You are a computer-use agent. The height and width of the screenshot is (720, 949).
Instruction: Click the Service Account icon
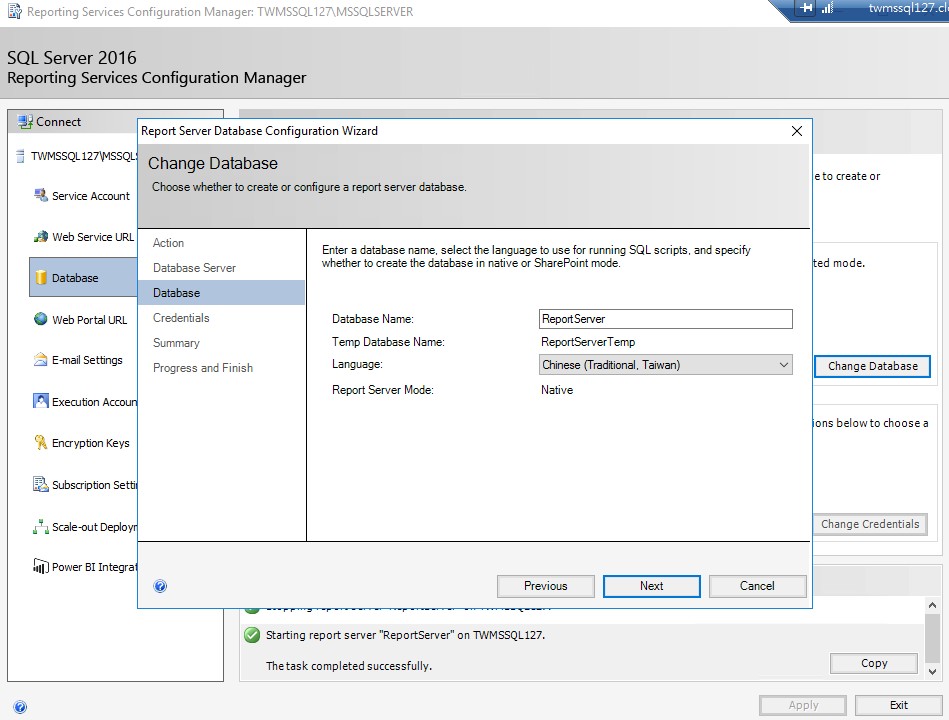click(41, 195)
